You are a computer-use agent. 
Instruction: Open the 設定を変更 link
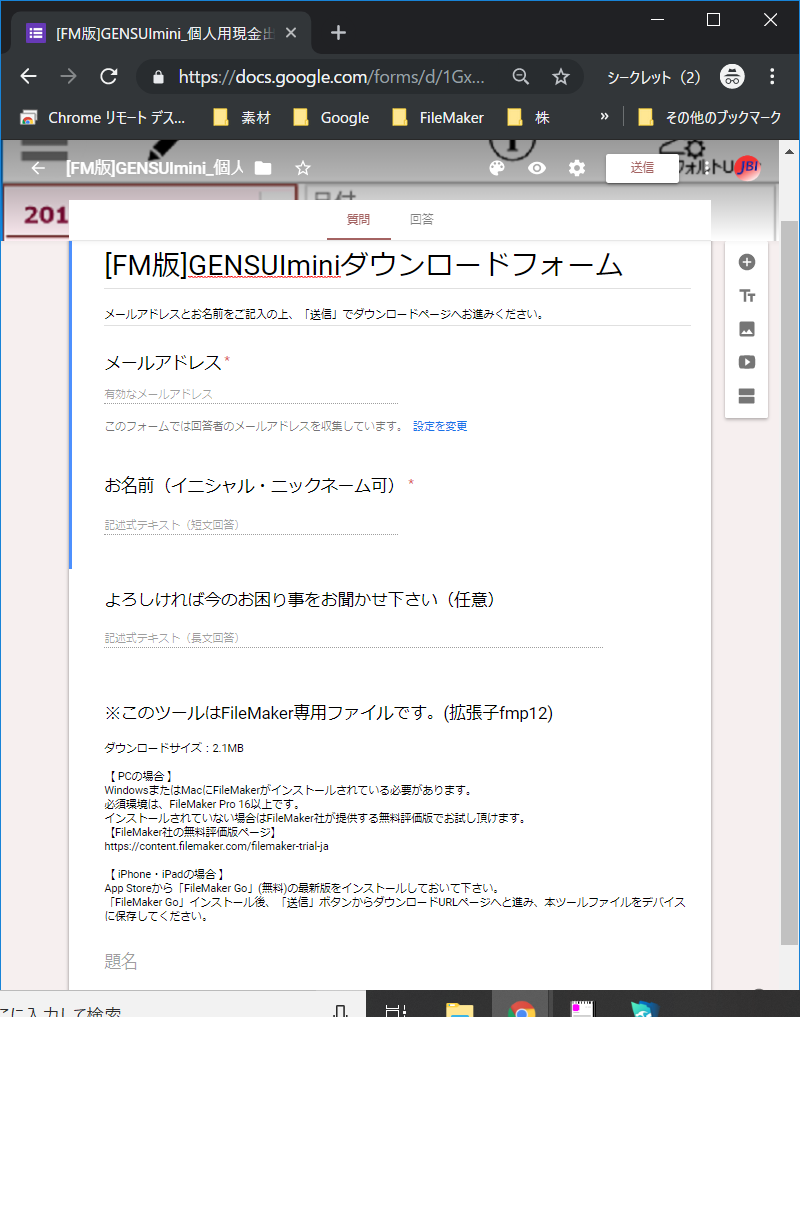click(x=441, y=426)
